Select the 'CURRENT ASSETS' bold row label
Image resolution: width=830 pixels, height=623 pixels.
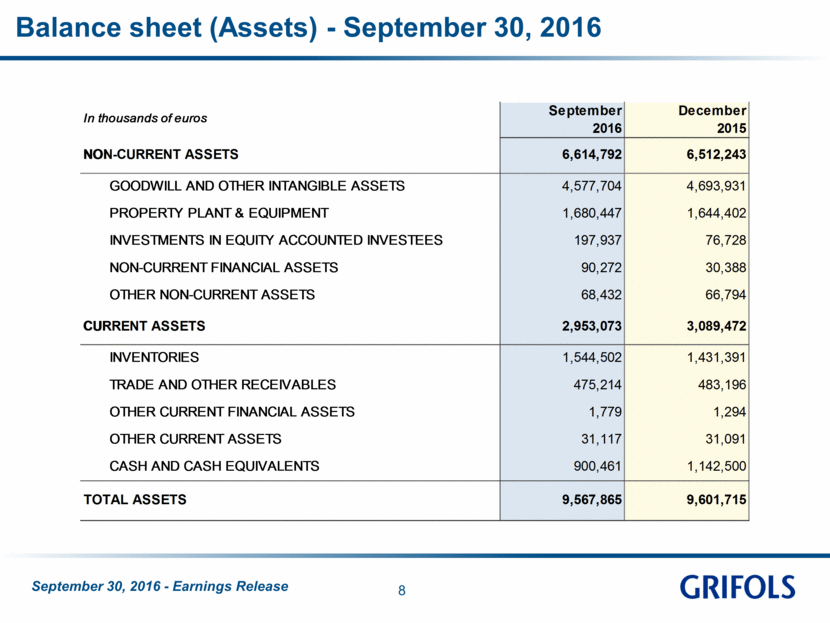pos(144,326)
